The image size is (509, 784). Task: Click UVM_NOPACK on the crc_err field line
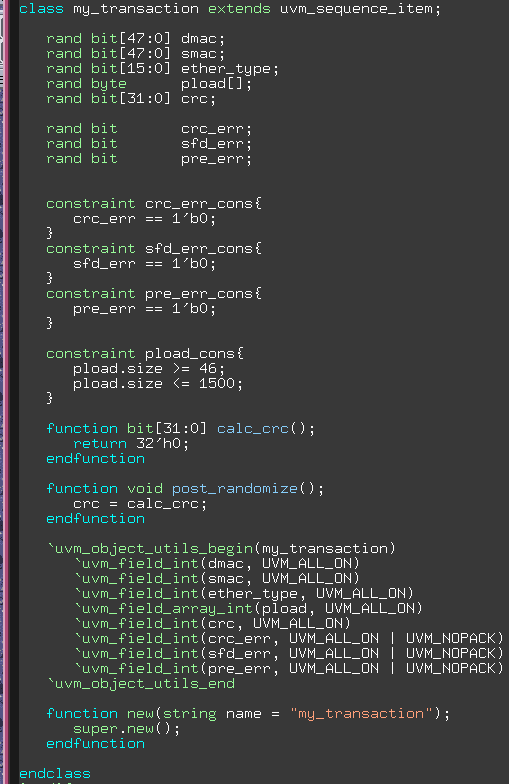(x=450, y=638)
